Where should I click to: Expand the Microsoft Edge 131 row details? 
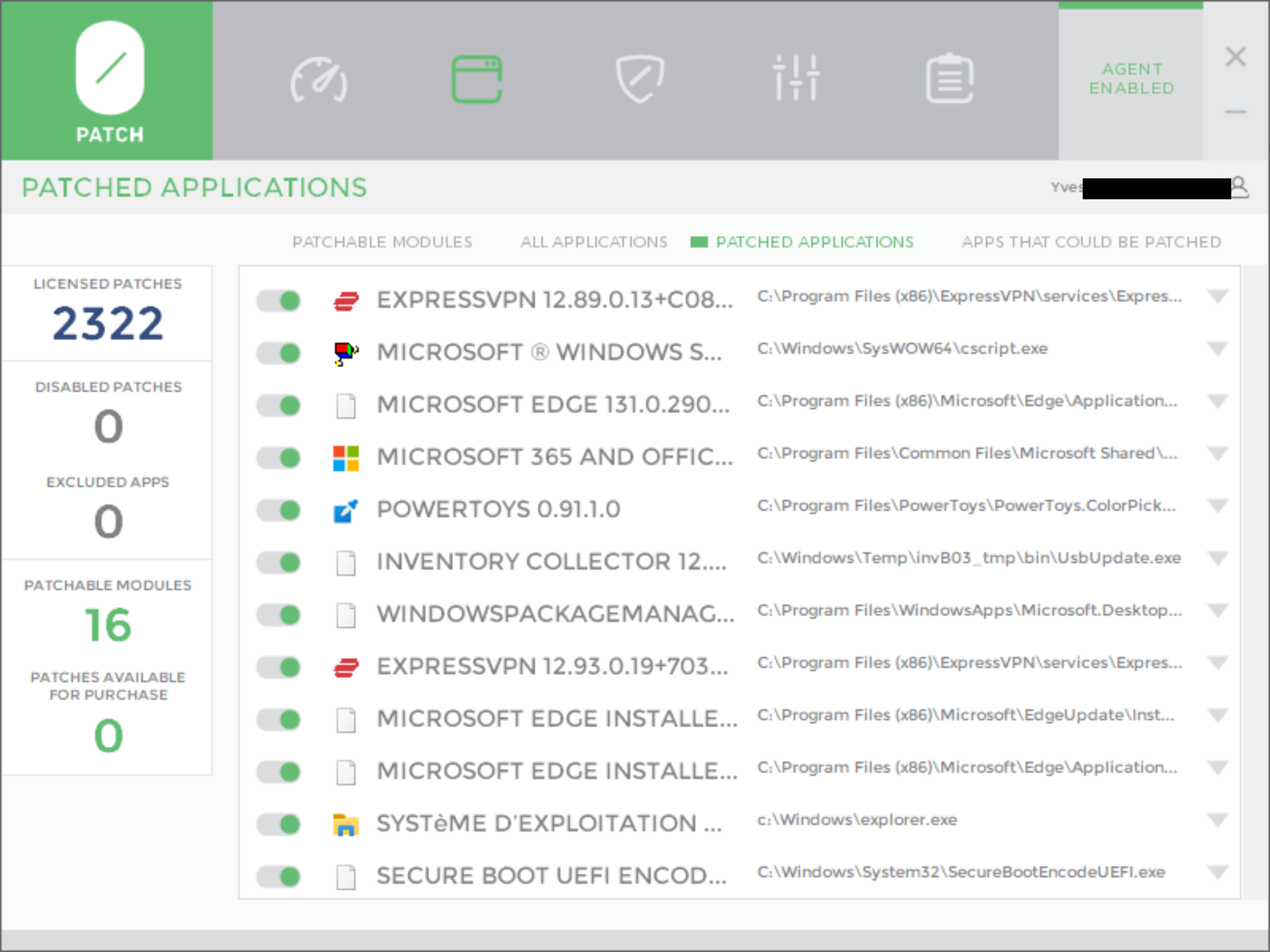coord(1217,402)
